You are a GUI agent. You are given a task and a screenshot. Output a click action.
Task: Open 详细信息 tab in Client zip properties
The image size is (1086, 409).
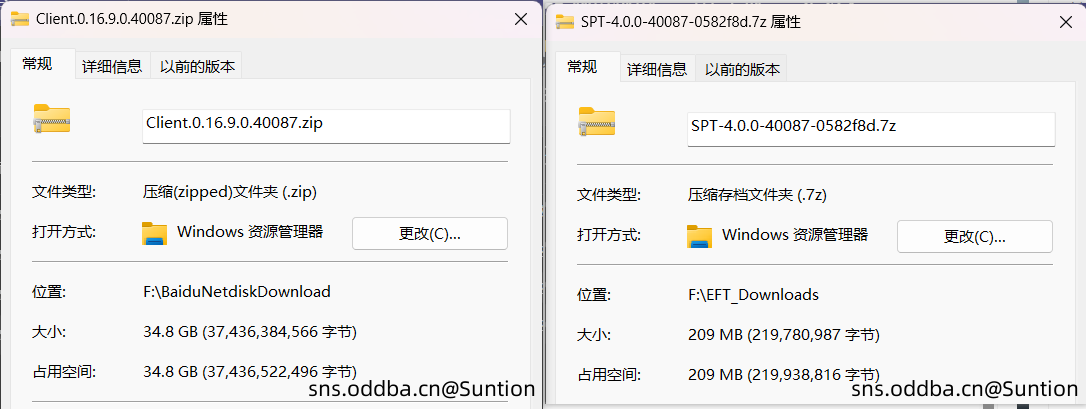click(x=112, y=67)
